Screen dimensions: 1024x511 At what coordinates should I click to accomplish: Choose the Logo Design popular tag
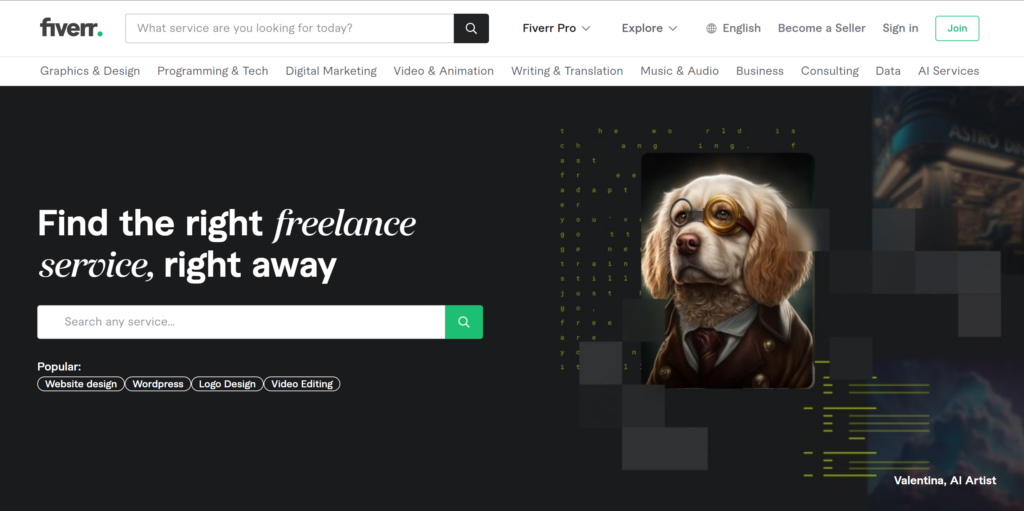click(227, 384)
